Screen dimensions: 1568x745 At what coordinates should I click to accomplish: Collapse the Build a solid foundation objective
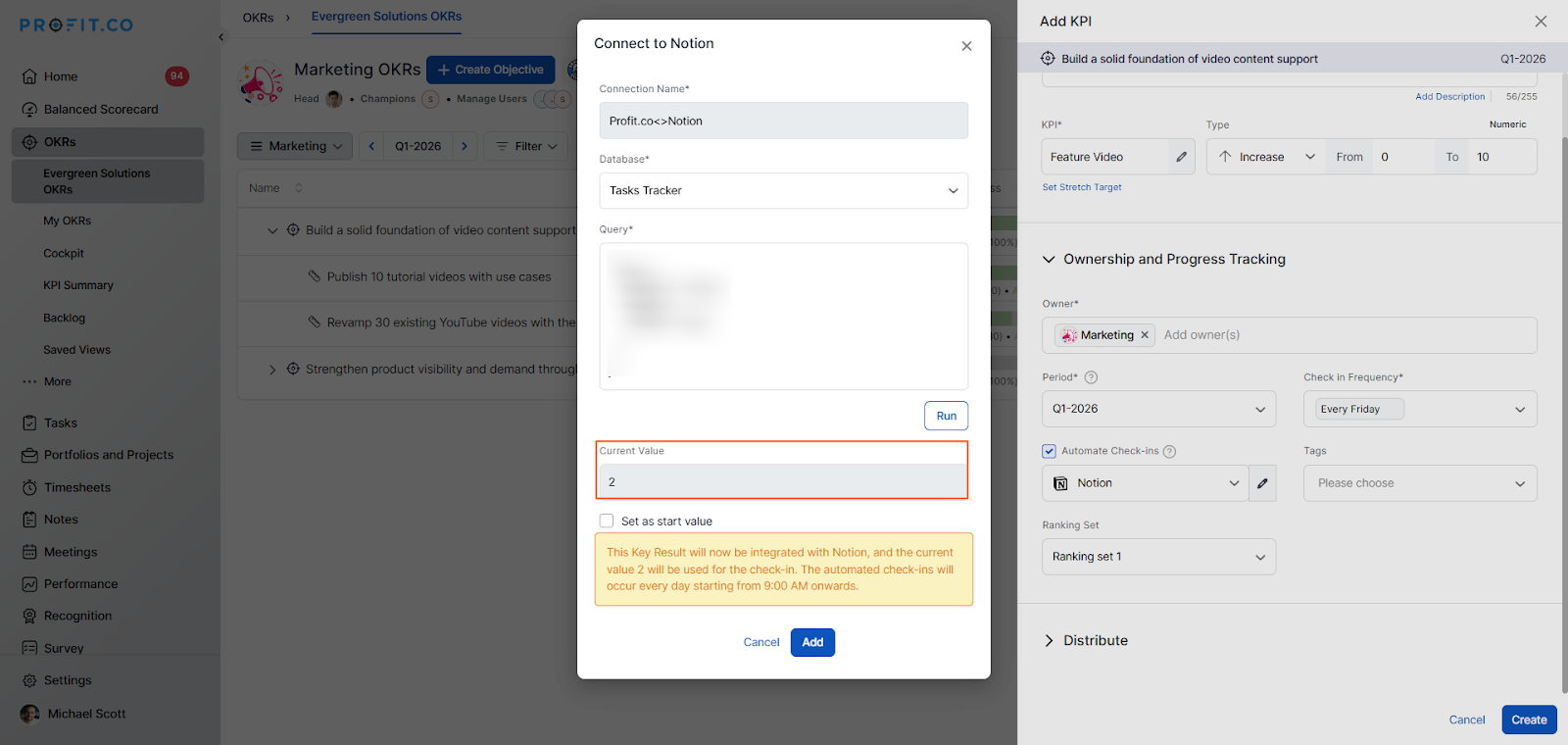coord(272,230)
